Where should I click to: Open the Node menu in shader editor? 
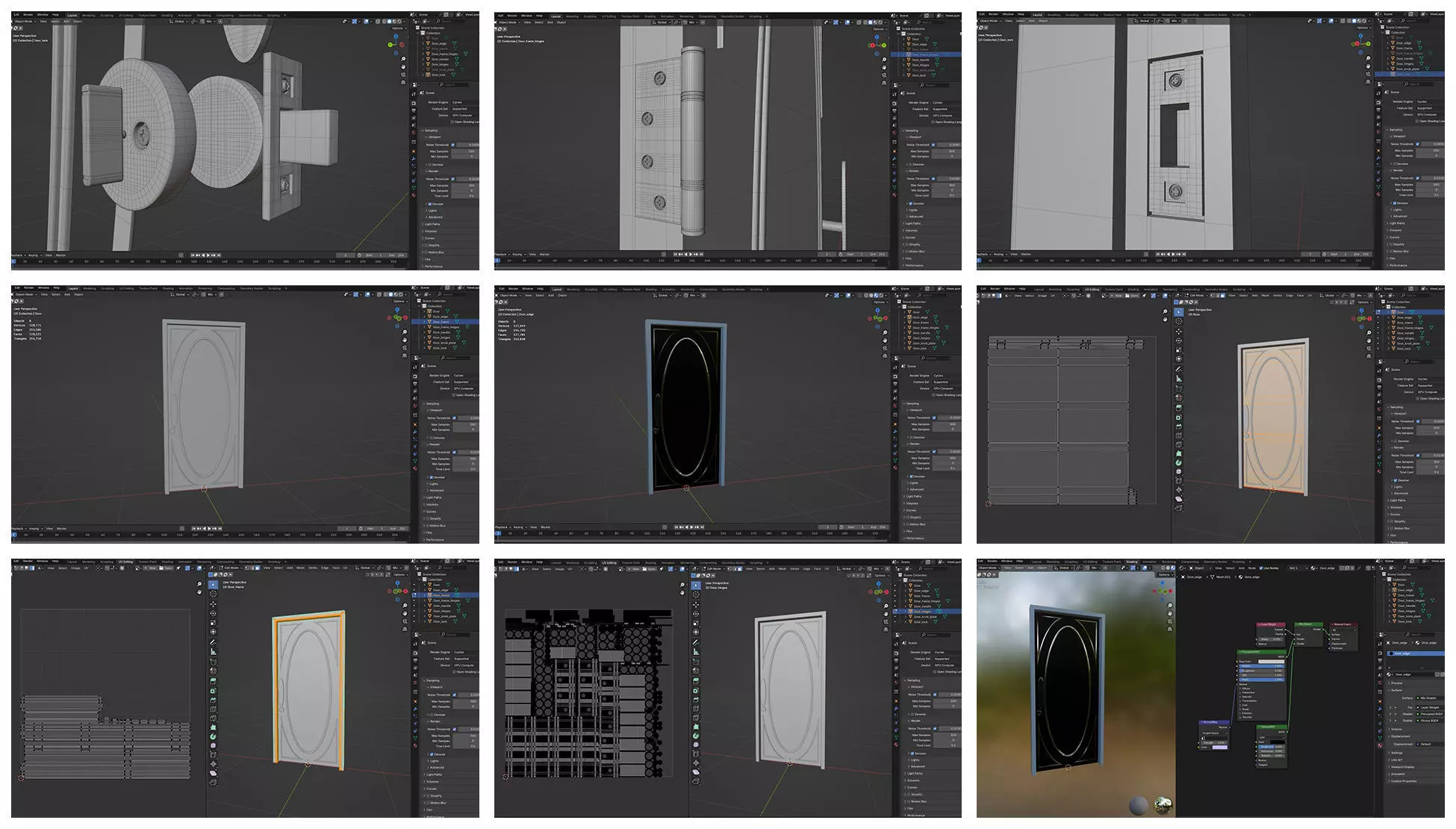click(x=1252, y=568)
